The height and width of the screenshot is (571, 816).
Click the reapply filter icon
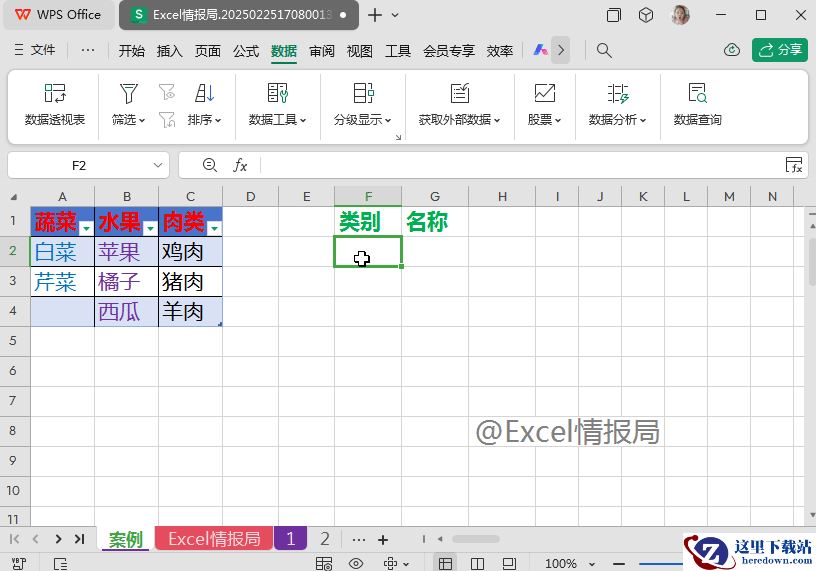coord(167,92)
